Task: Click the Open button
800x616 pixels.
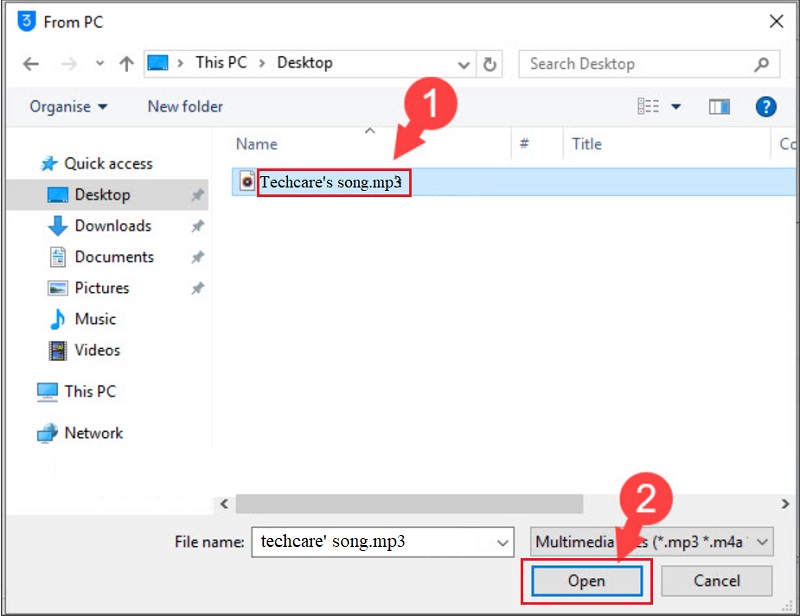Action: (x=586, y=581)
